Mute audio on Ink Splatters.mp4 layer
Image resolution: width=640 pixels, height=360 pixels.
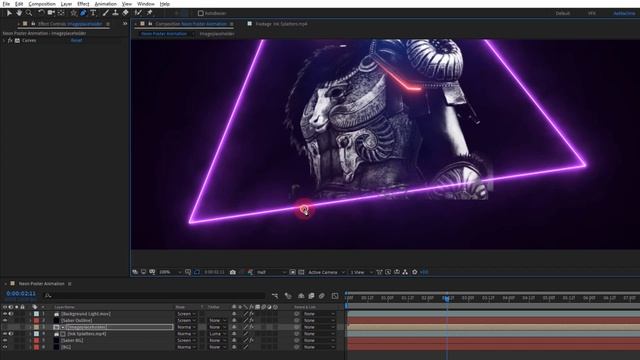pyautogui.click(x=11, y=334)
